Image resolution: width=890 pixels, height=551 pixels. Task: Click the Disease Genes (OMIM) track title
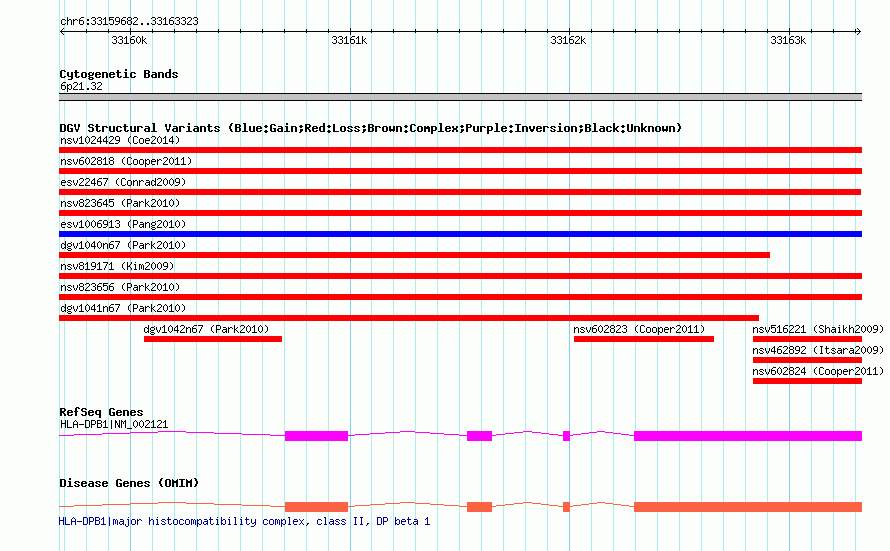[129, 483]
